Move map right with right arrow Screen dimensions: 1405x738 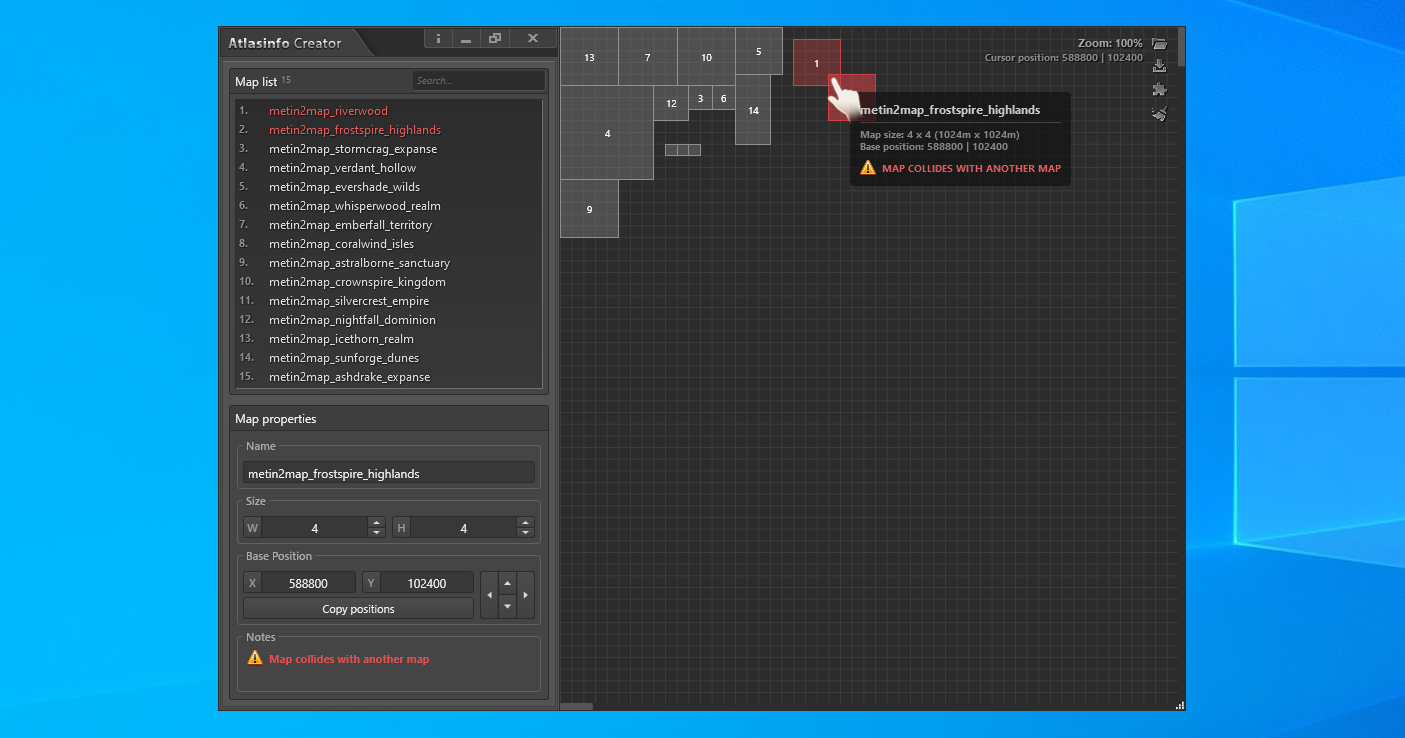click(x=526, y=595)
